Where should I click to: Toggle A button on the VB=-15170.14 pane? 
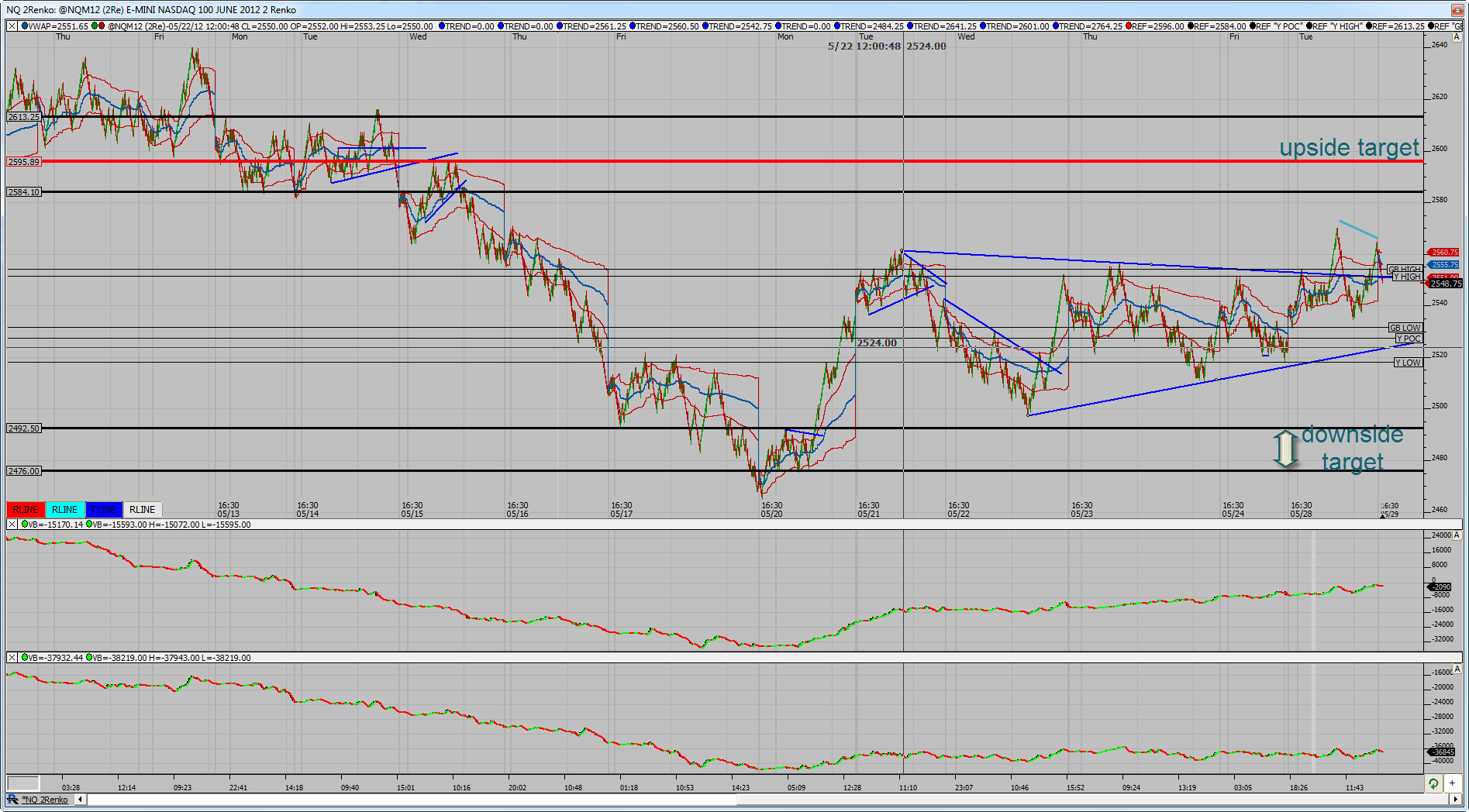click(x=1457, y=535)
